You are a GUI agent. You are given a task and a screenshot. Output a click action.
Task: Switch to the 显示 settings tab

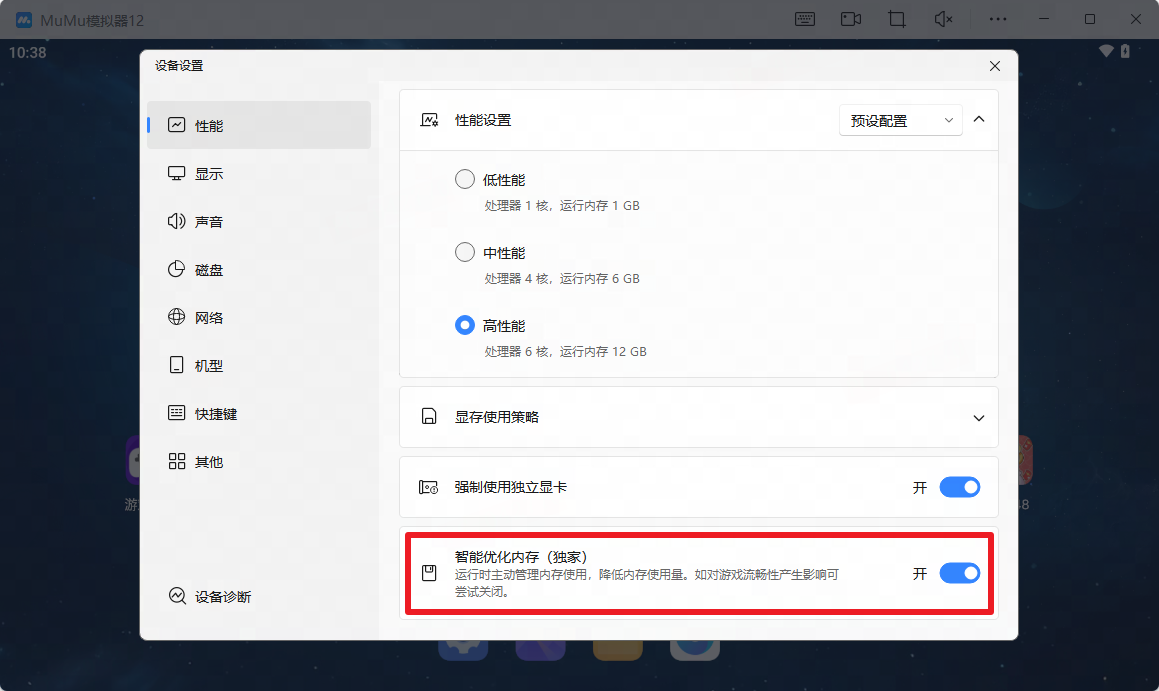(x=209, y=174)
